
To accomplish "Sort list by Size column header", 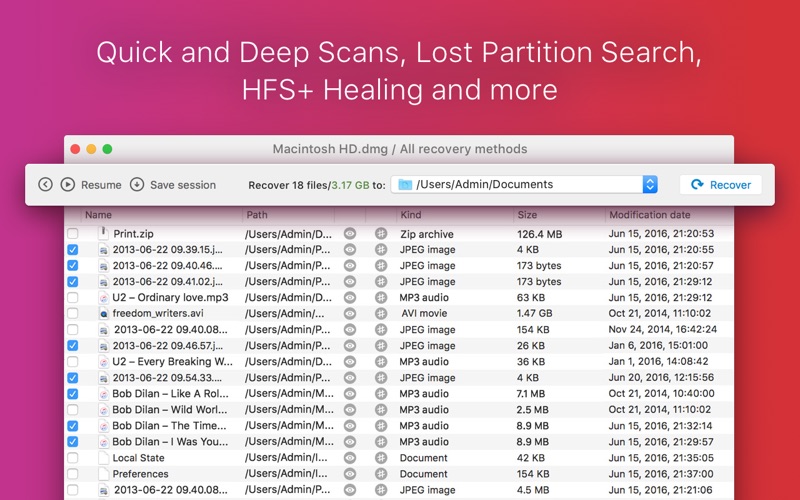I will click(528, 215).
